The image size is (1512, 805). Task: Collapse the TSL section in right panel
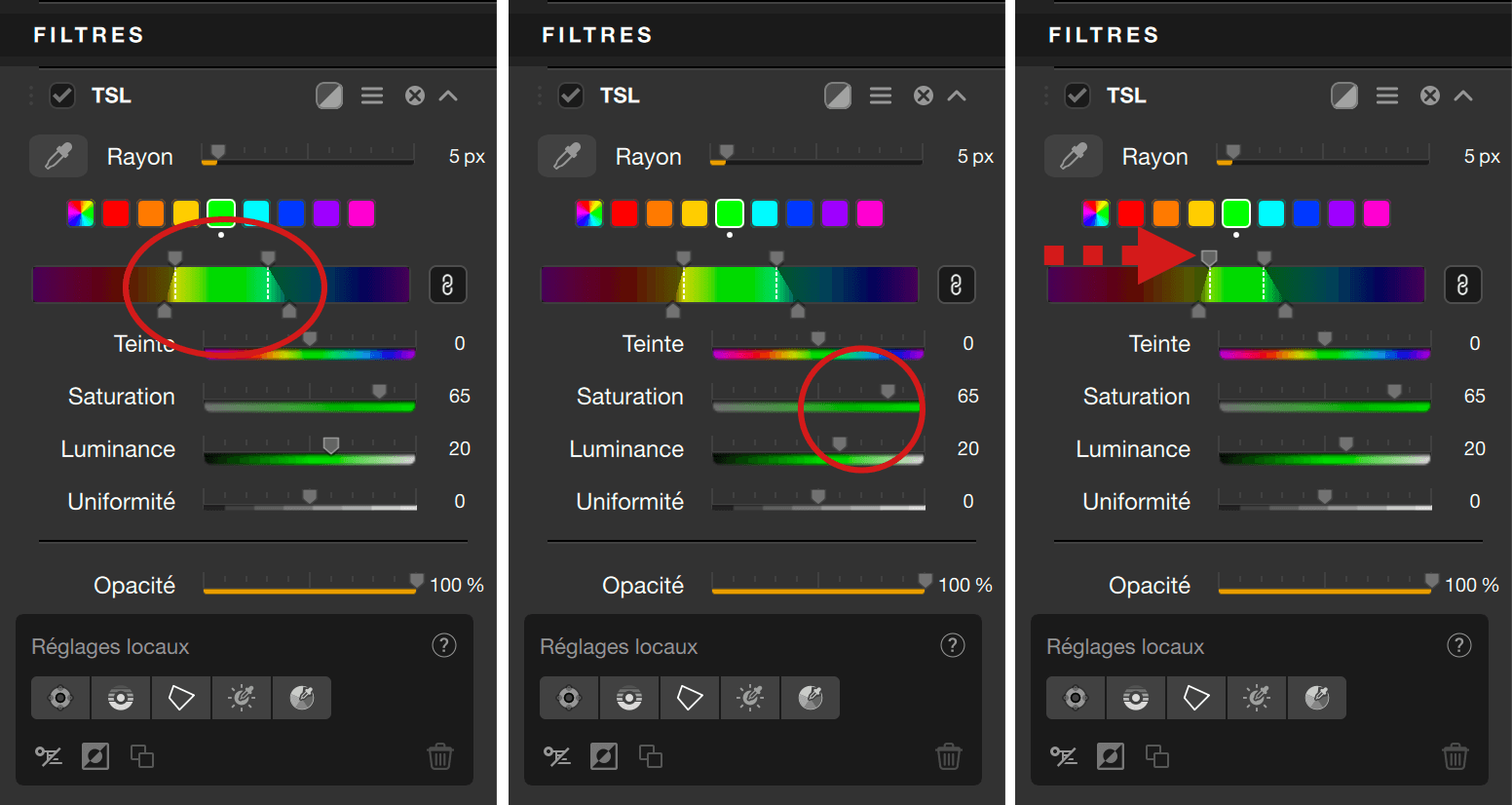(x=1463, y=96)
